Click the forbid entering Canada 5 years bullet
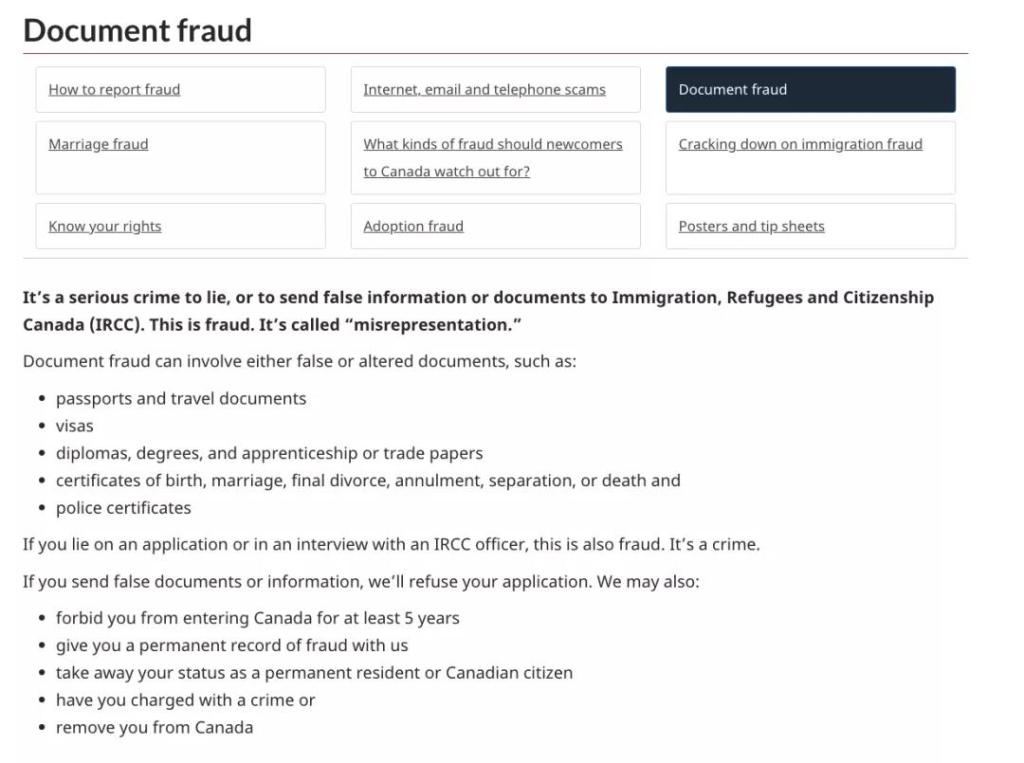Viewport: 1024px width, 763px height. point(257,619)
